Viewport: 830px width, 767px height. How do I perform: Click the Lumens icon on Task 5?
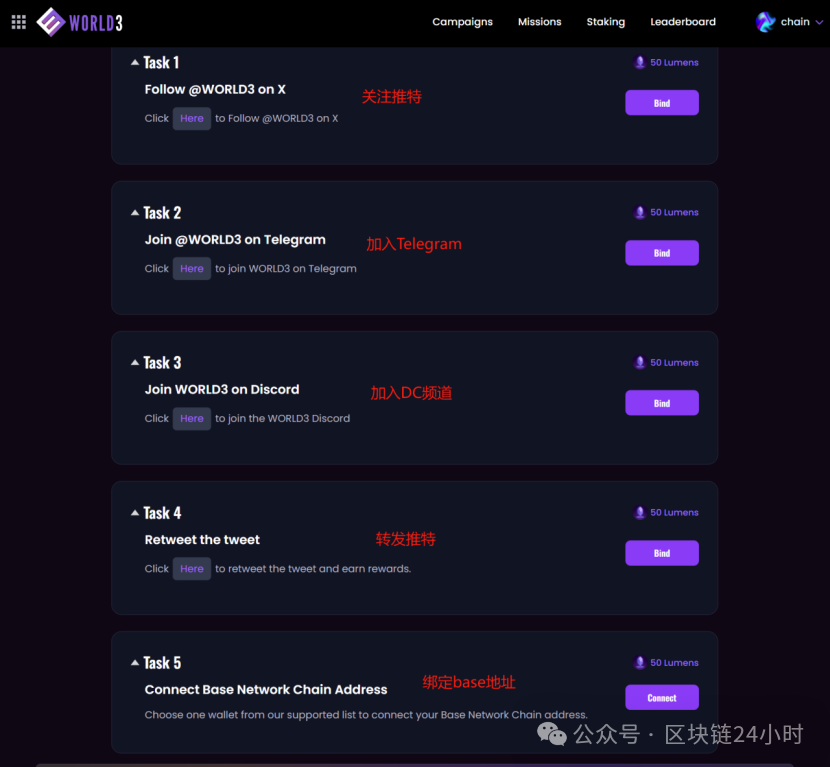[x=639, y=663]
